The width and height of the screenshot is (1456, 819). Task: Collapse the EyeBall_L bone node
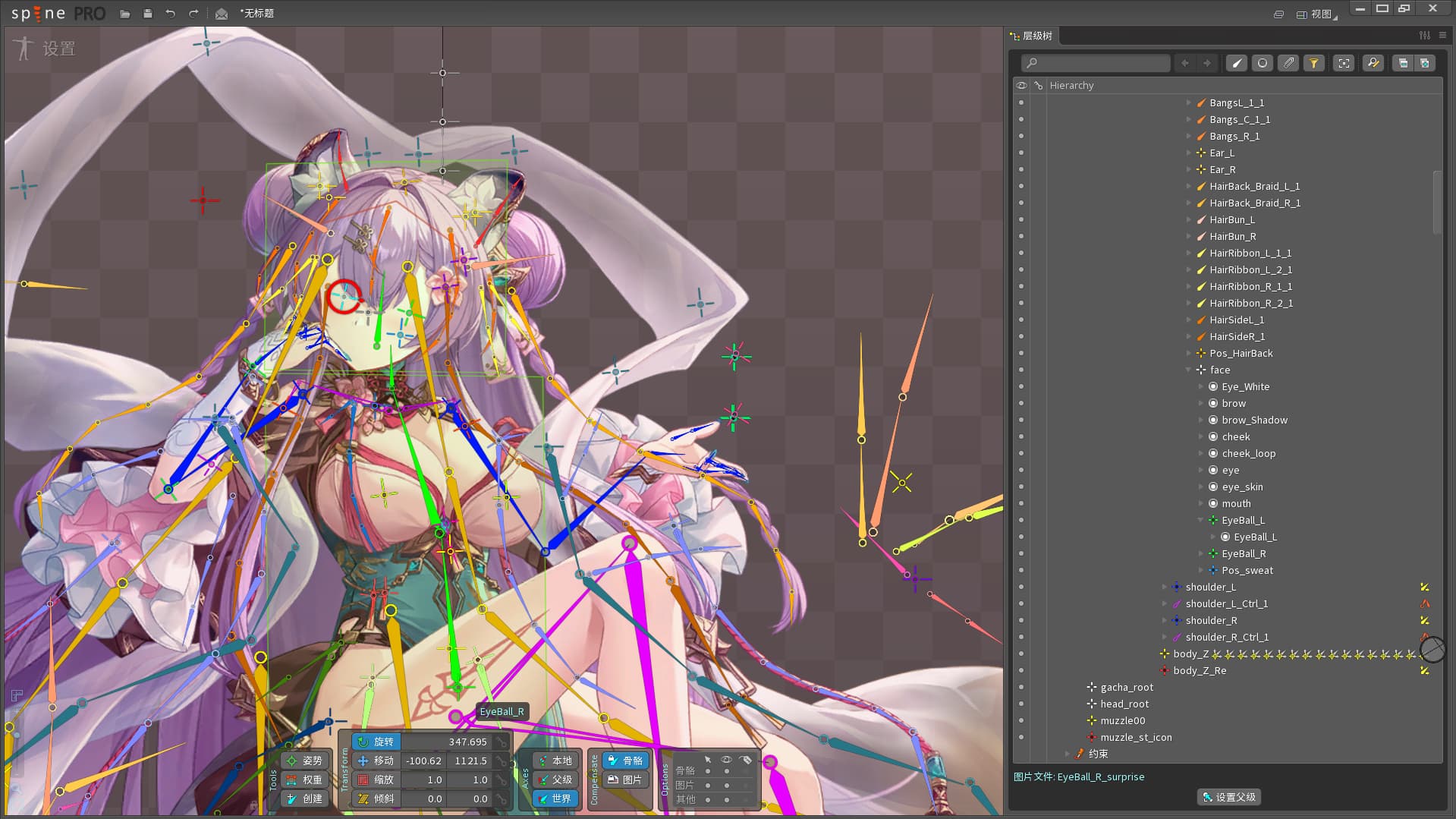[x=1201, y=520]
